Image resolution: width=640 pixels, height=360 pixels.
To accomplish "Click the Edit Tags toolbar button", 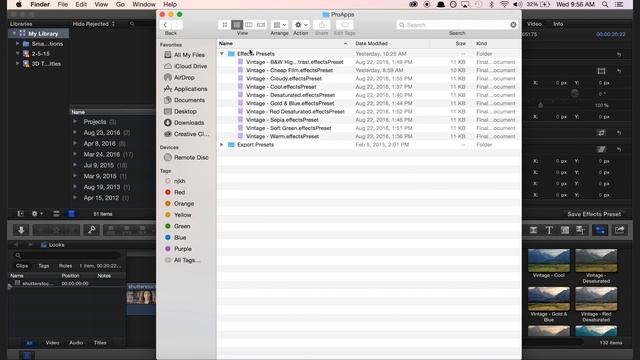I will [x=344, y=25].
